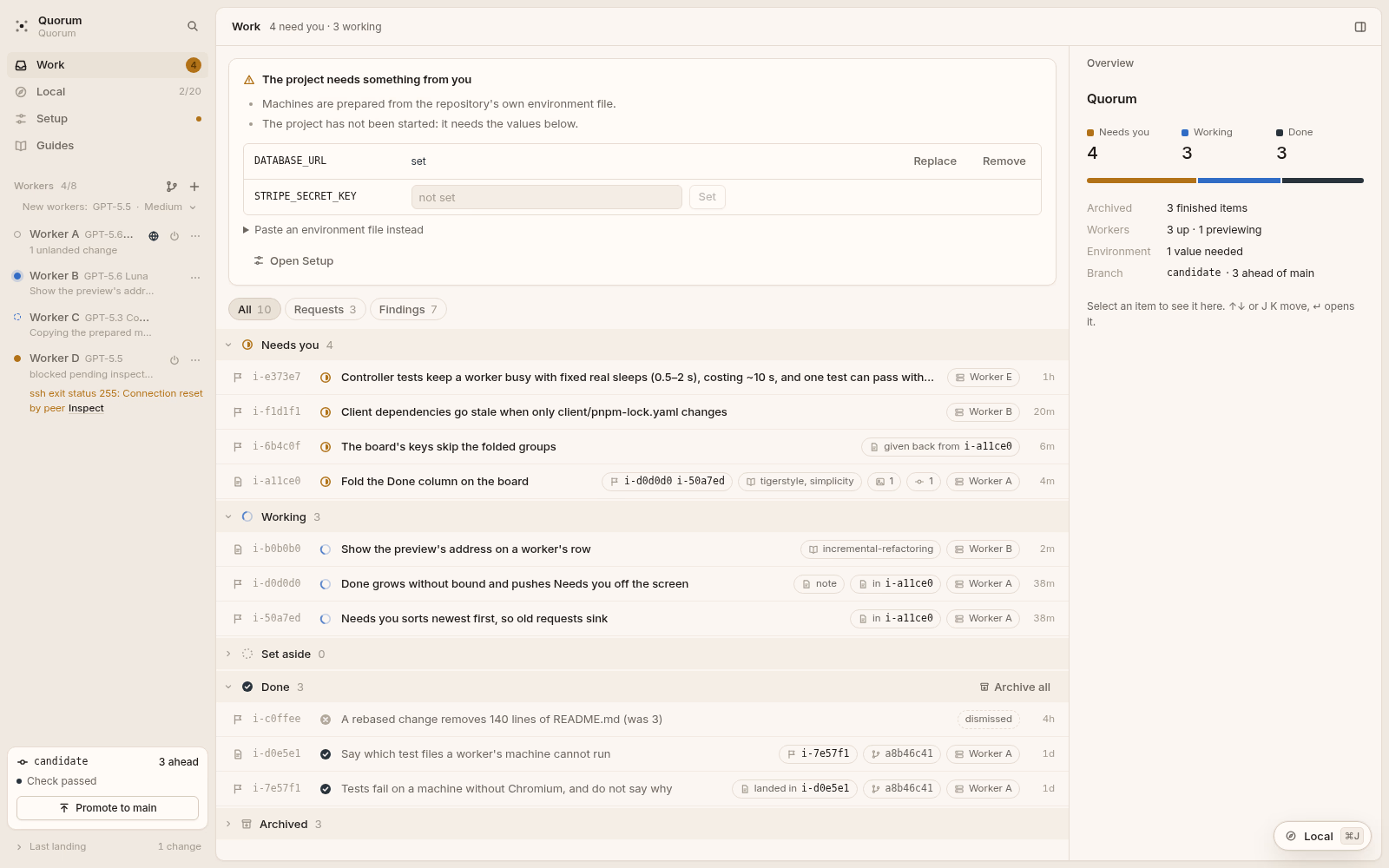
Task: Expand the Archived group
Action: 228,825
